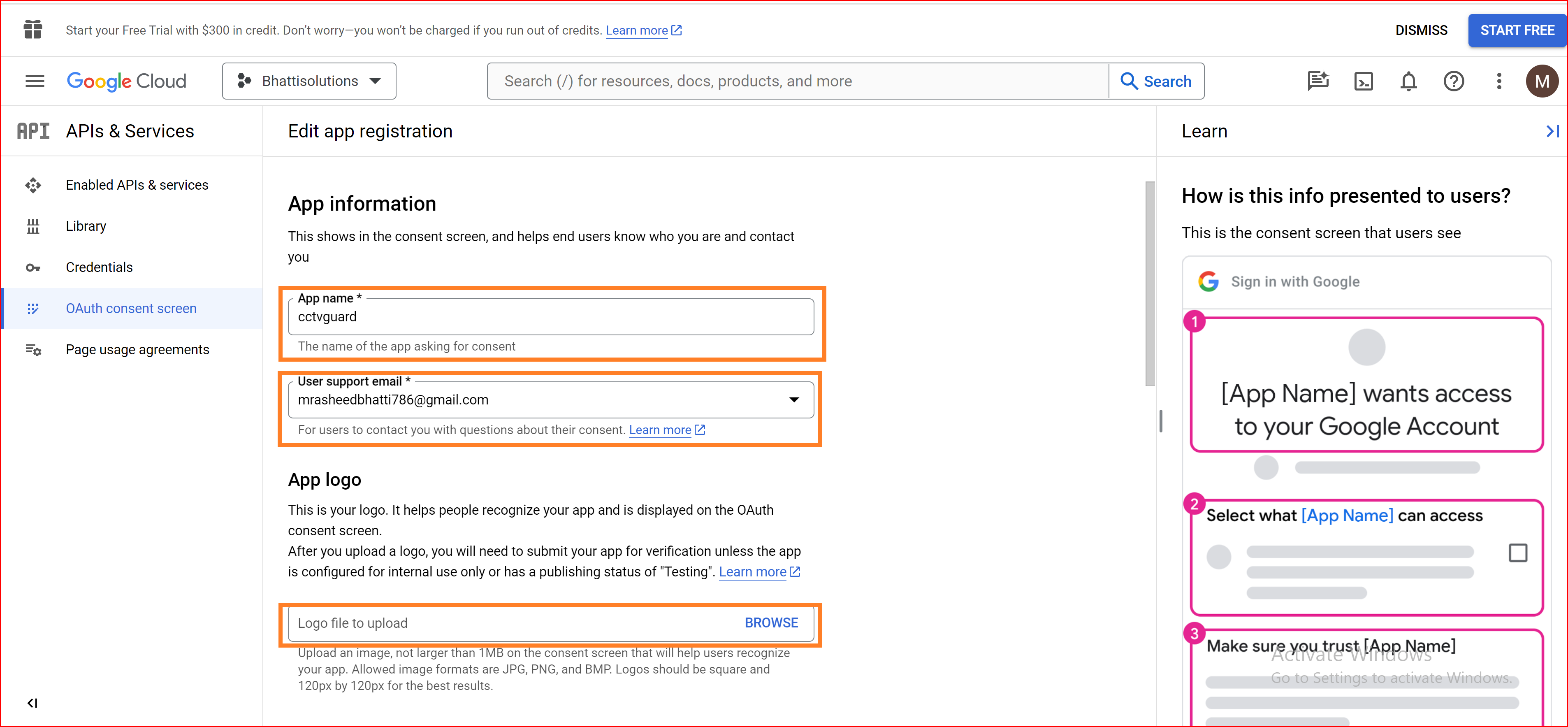Focus the resource search bar

click(798, 81)
